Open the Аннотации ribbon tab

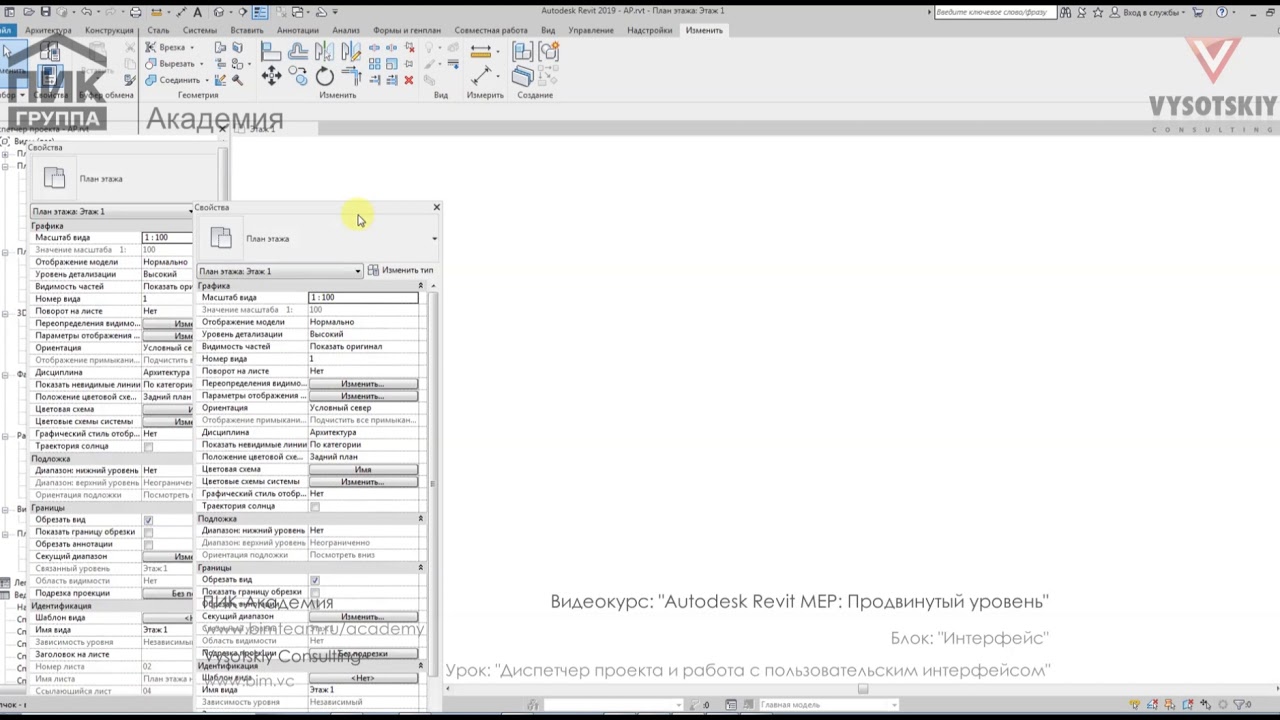pos(297,30)
